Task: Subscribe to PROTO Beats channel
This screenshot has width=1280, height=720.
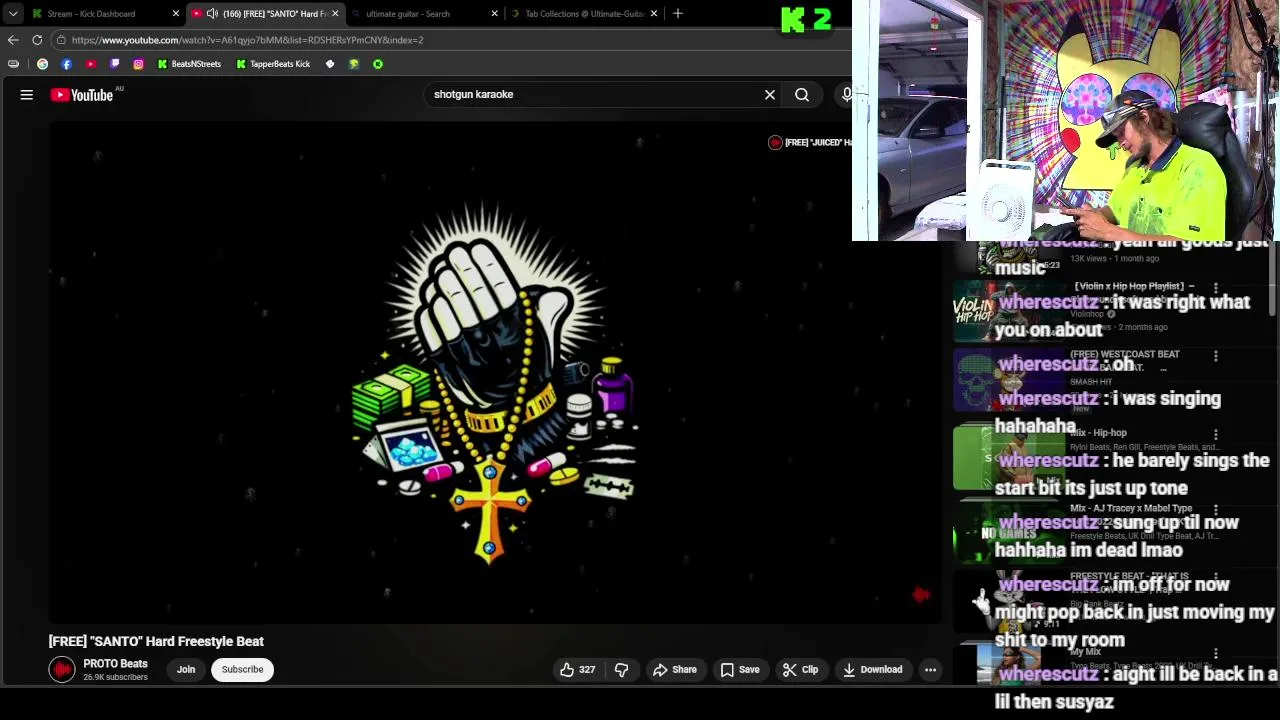Action: coord(242,670)
